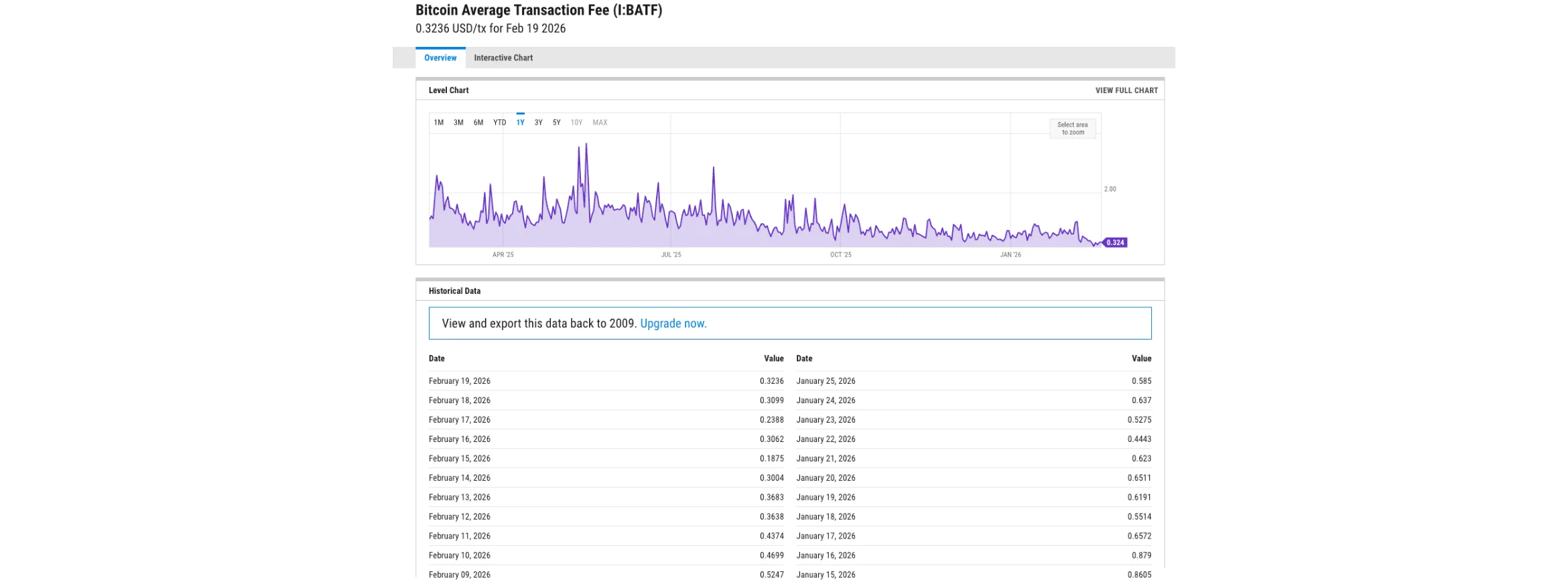The width and height of the screenshot is (1568, 580).
Task: Click the Upgrade now link
Action: click(x=673, y=323)
